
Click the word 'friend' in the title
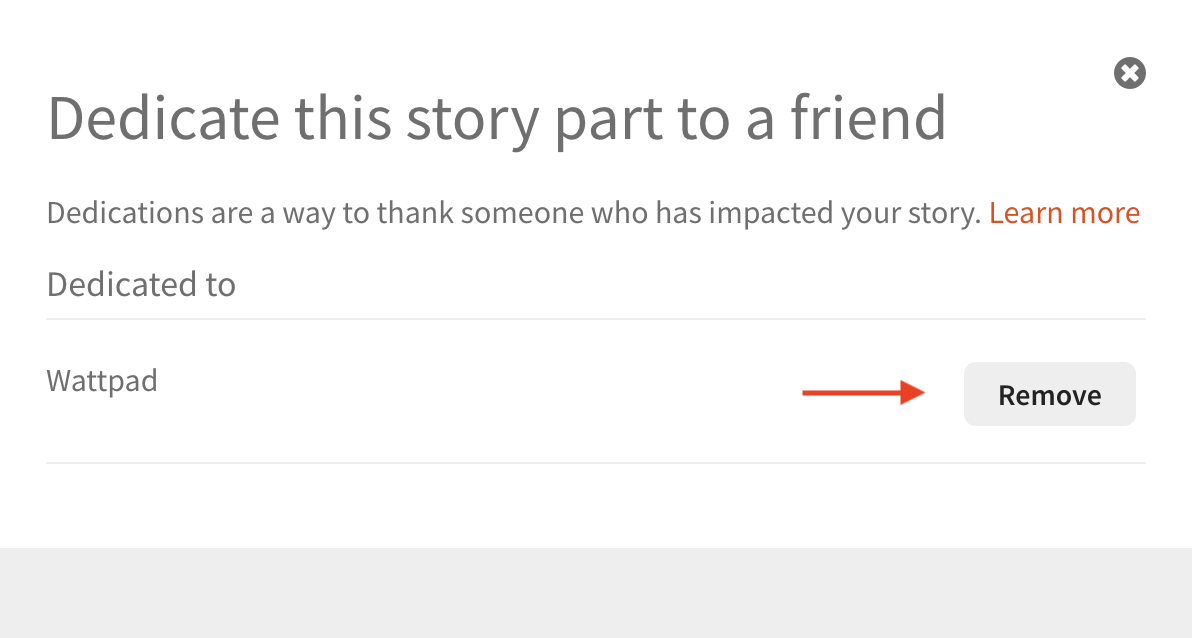click(x=868, y=118)
